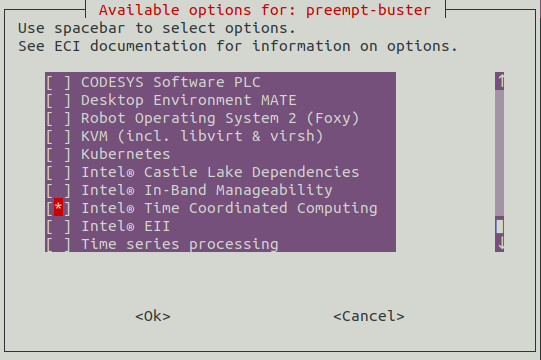
Task: Check the CODESYS Software PLC checkbox
Action: [x=58, y=82]
